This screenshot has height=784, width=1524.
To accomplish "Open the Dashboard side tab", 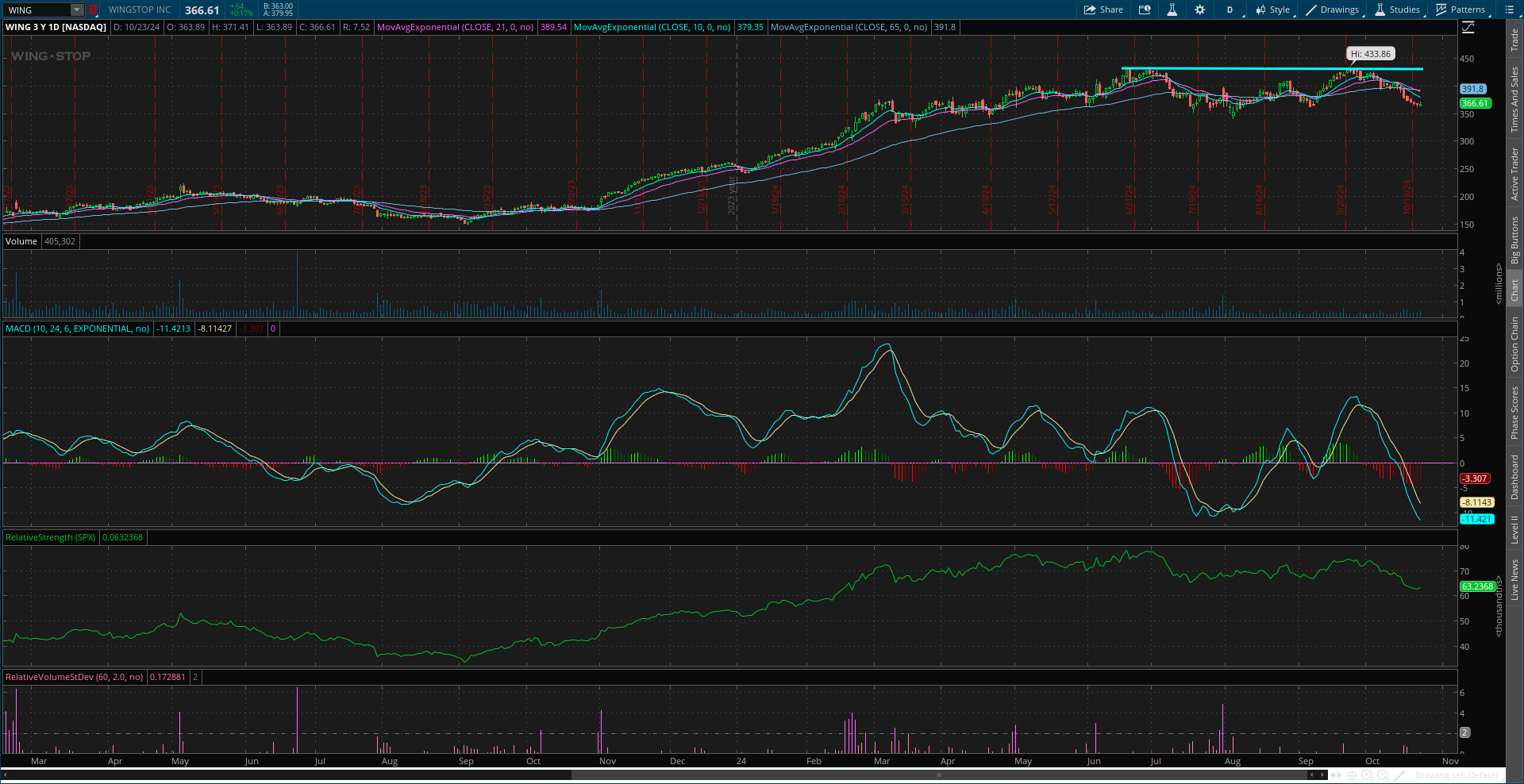I will 1514,477.
